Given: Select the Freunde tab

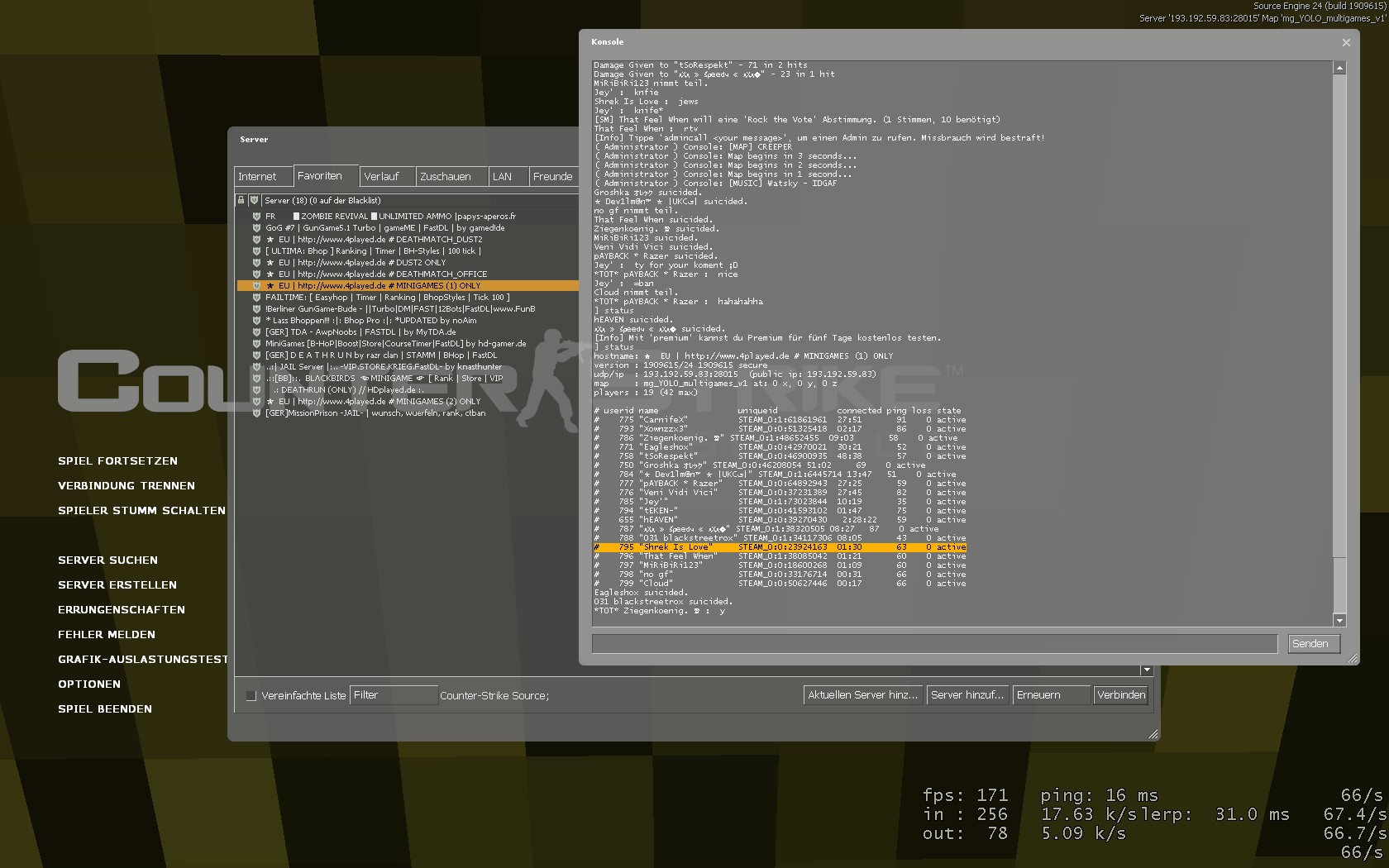Looking at the screenshot, I should click(x=552, y=177).
